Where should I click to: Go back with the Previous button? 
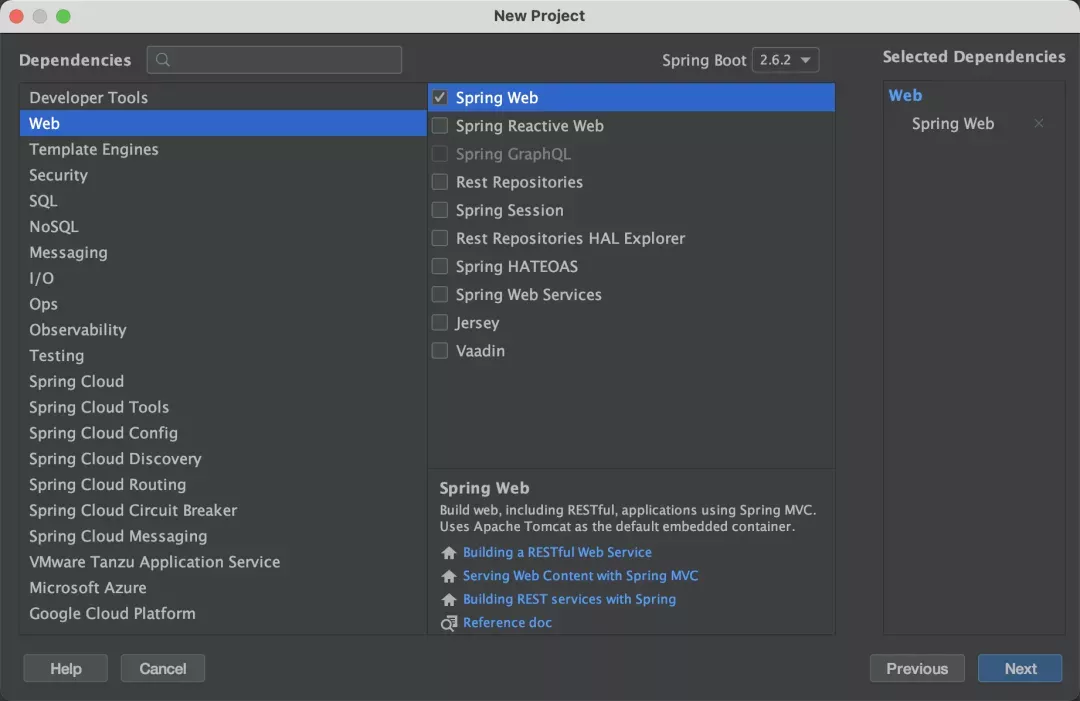click(917, 669)
